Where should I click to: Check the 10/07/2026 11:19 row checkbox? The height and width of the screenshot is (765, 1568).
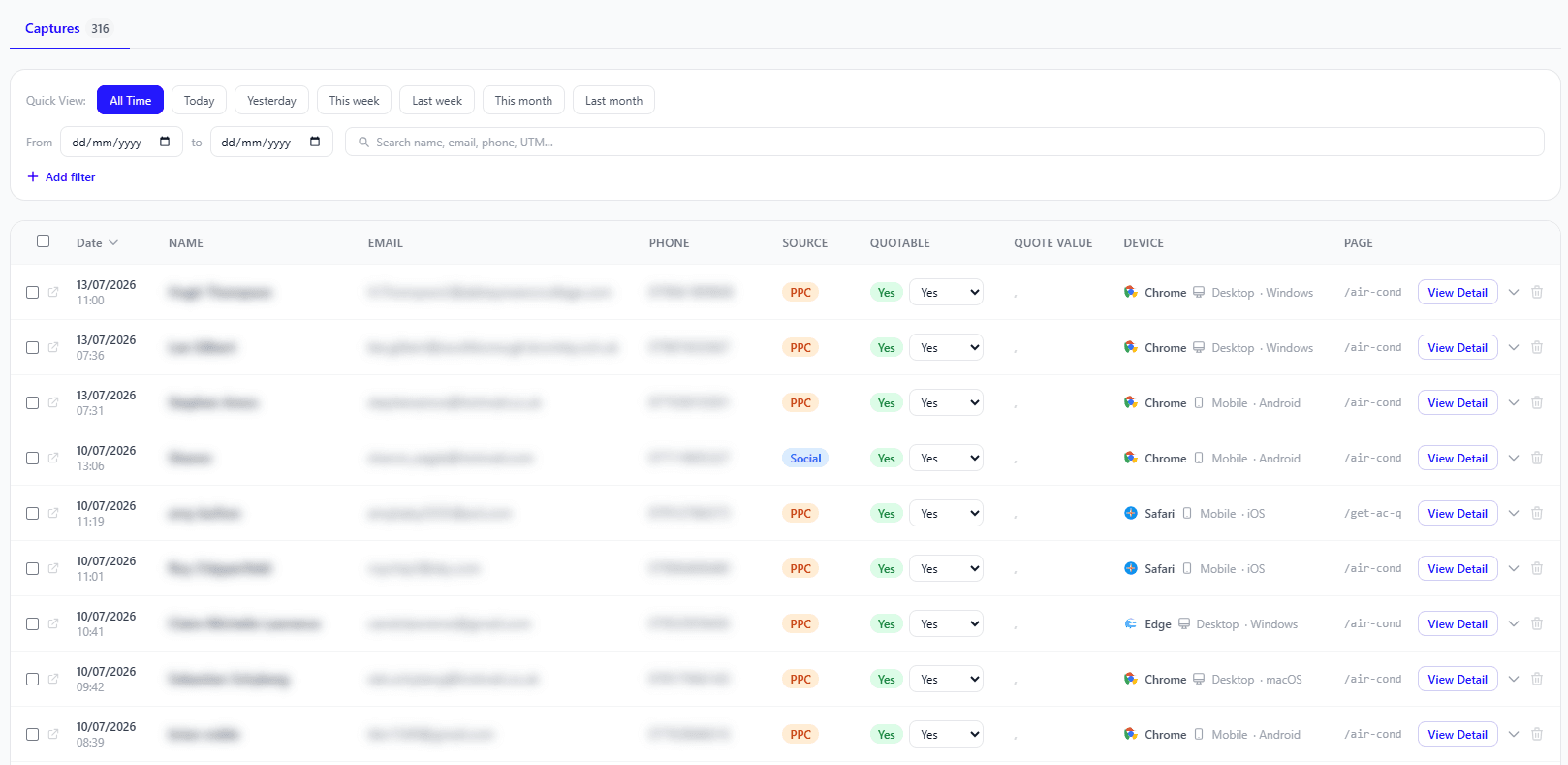click(32, 513)
